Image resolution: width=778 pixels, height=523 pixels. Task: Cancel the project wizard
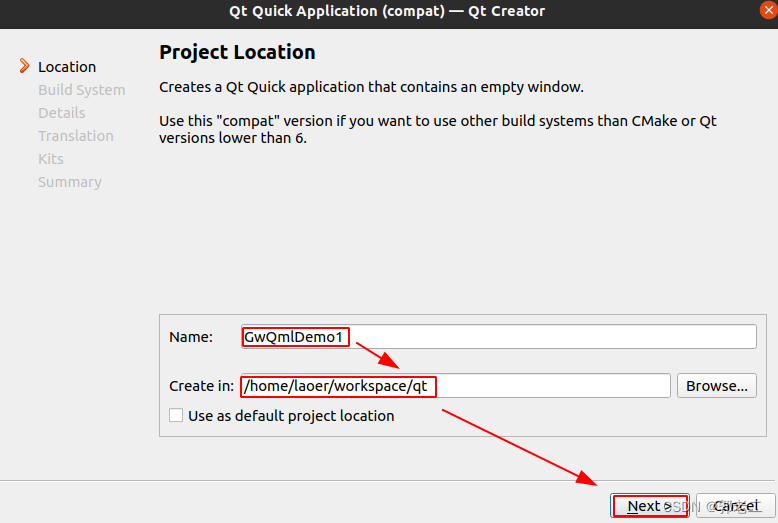pos(736,506)
